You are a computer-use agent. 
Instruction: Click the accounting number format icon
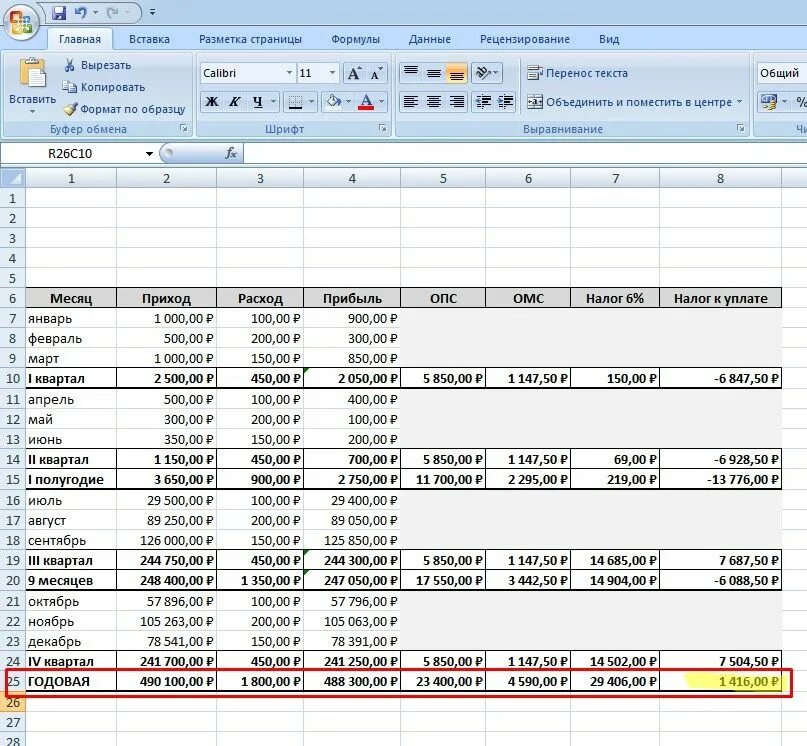coord(769,102)
